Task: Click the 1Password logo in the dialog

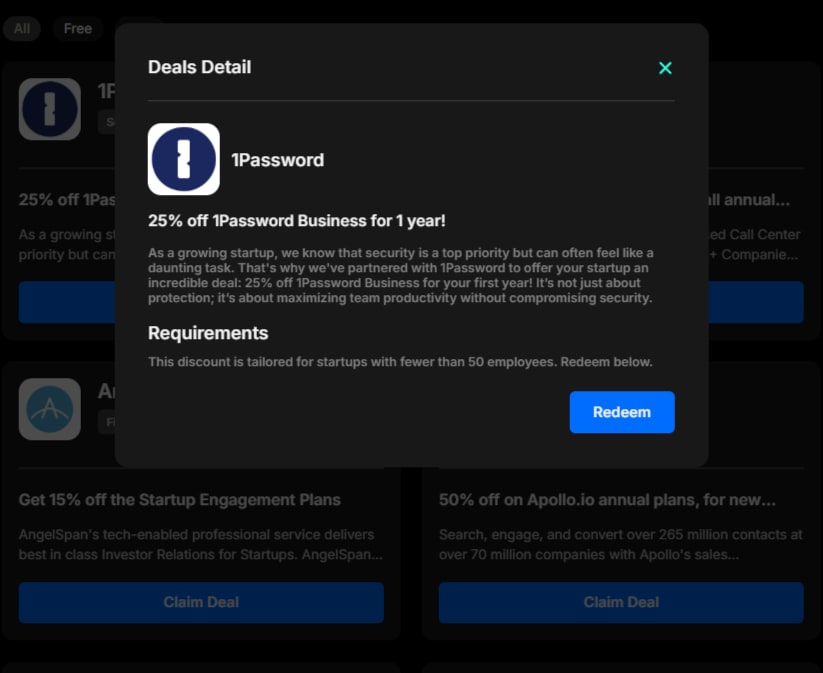Action: pyautogui.click(x=184, y=159)
